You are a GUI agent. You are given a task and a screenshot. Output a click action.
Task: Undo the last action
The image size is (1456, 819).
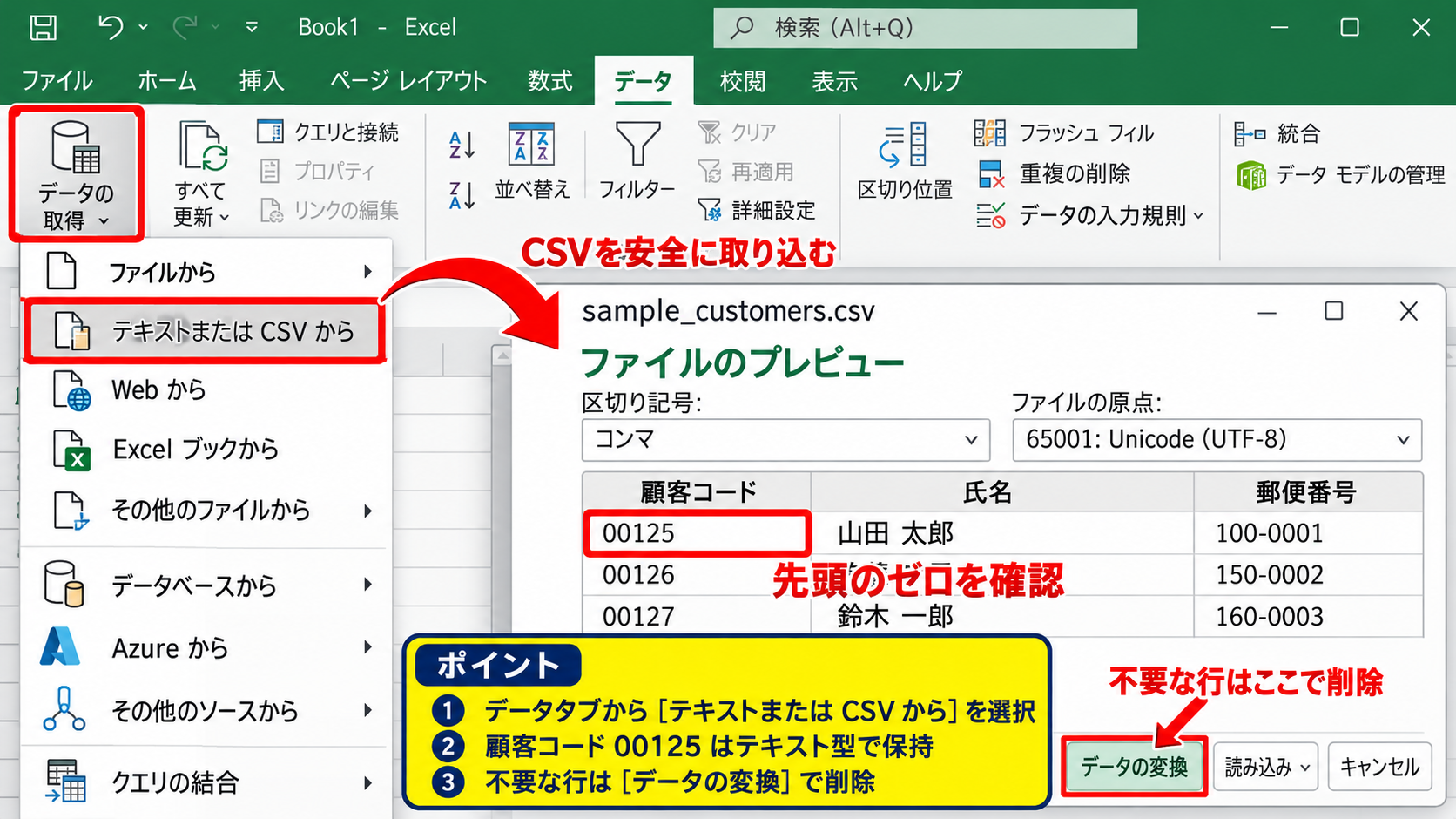(x=111, y=28)
